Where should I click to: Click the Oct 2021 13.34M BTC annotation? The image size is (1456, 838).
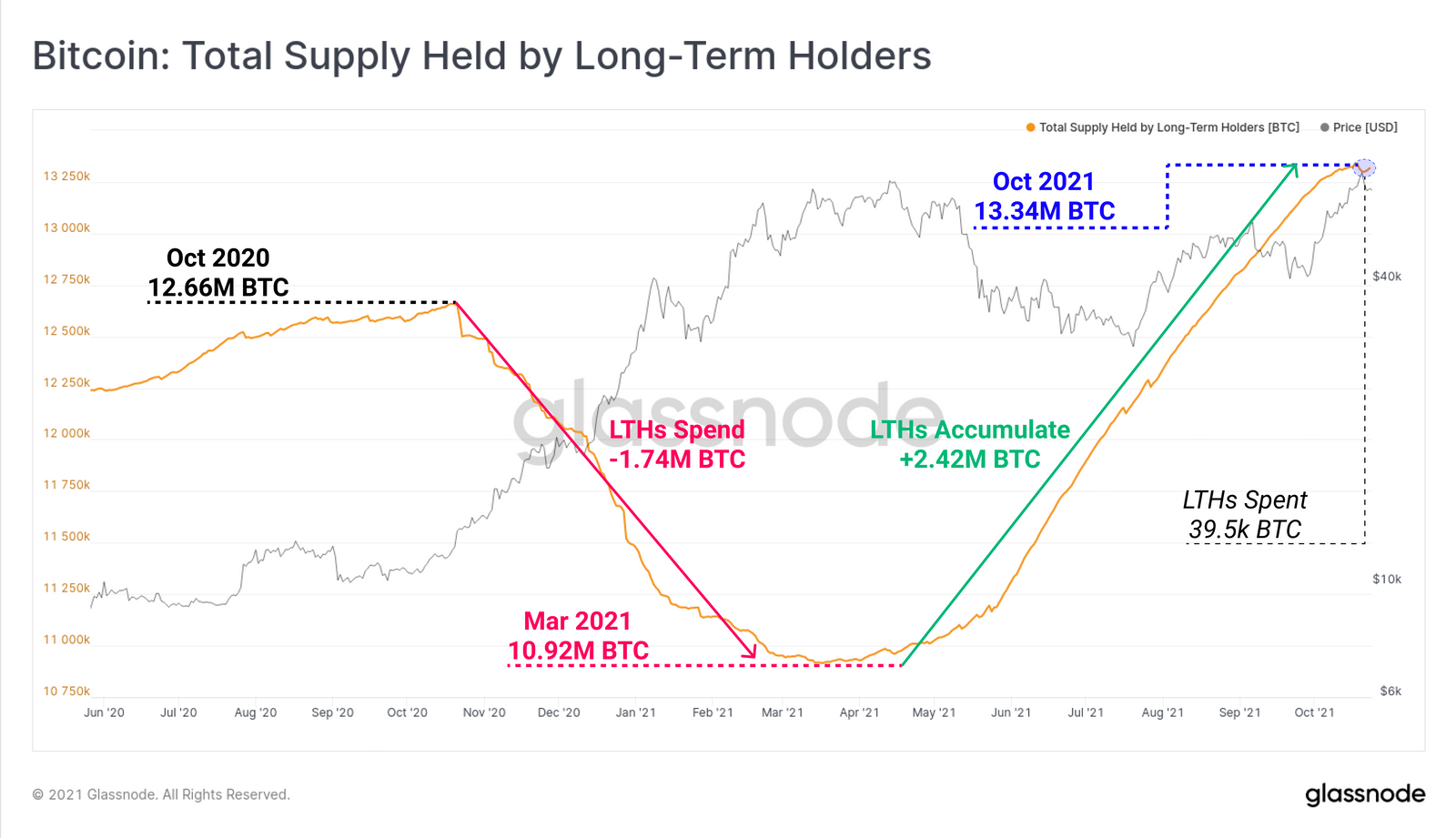(1044, 197)
